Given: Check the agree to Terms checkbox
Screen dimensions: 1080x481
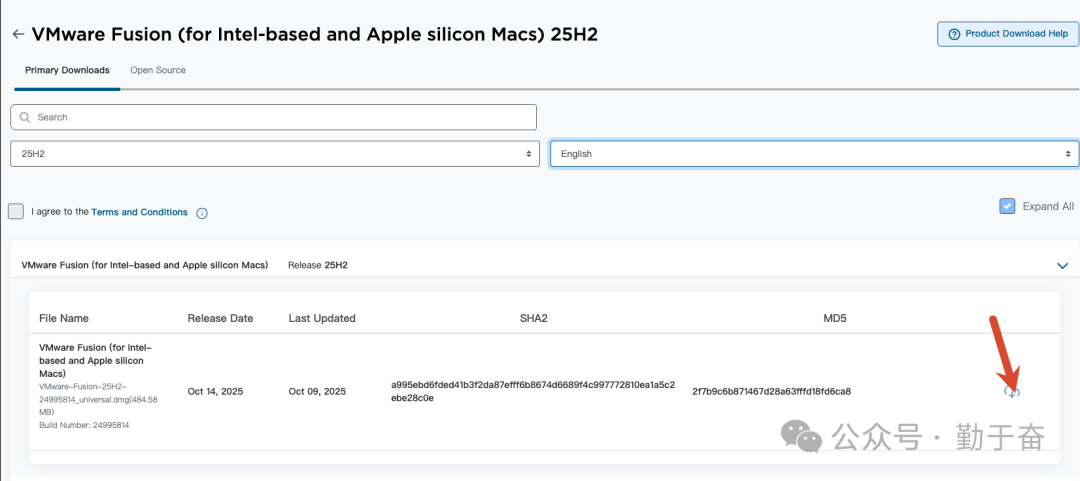Looking at the screenshot, I should tap(16, 212).
